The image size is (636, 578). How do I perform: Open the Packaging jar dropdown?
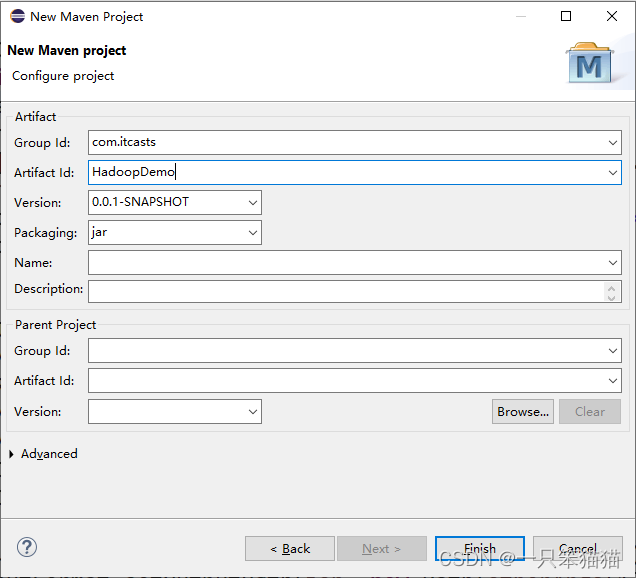click(252, 233)
